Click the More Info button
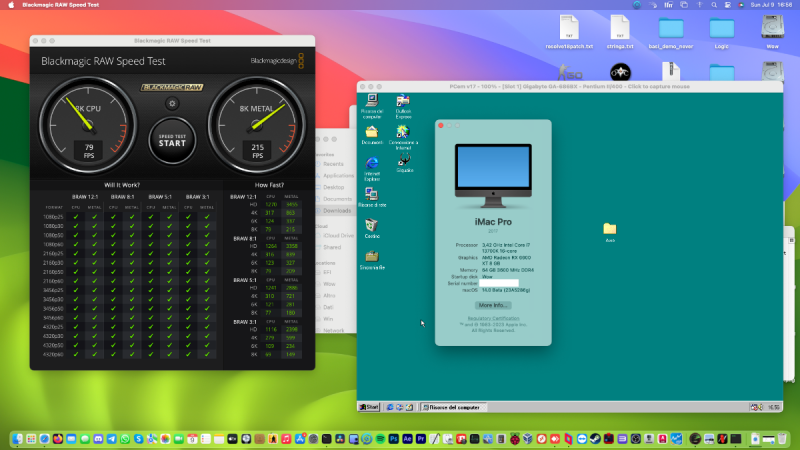The width and height of the screenshot is (800, 450). (x=493, y=305)
